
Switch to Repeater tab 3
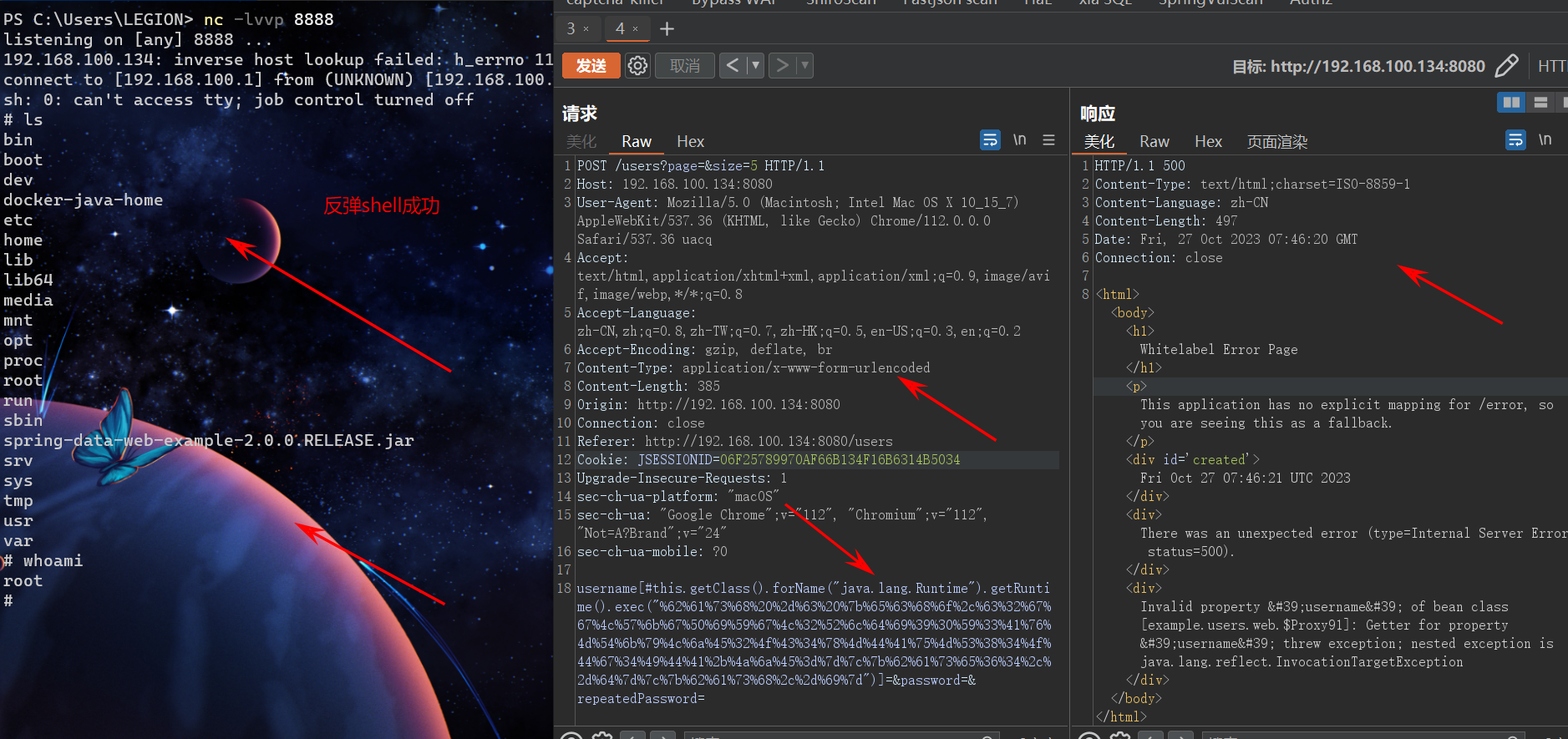[571, 28]
